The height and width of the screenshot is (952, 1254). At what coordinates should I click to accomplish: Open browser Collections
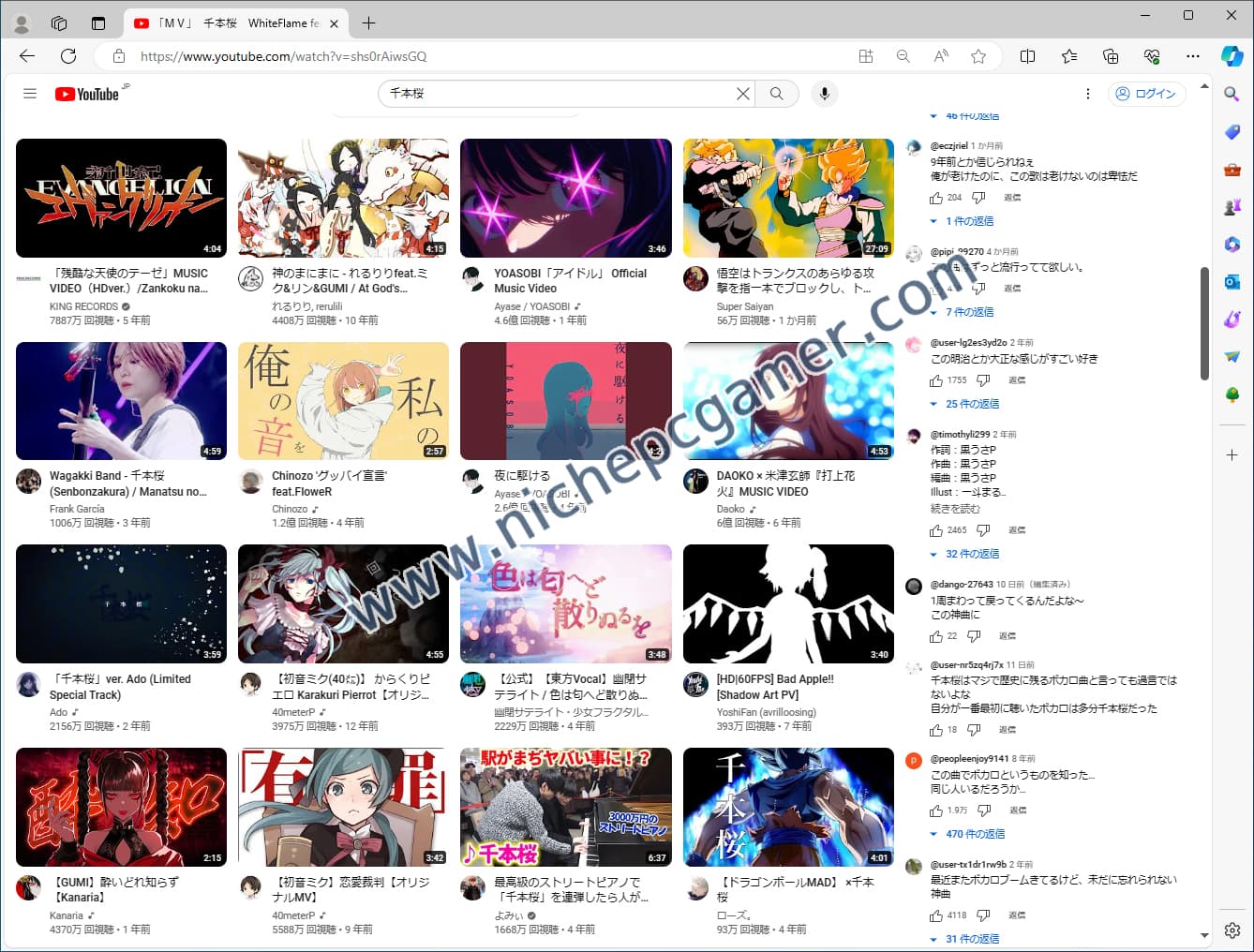1111,56
